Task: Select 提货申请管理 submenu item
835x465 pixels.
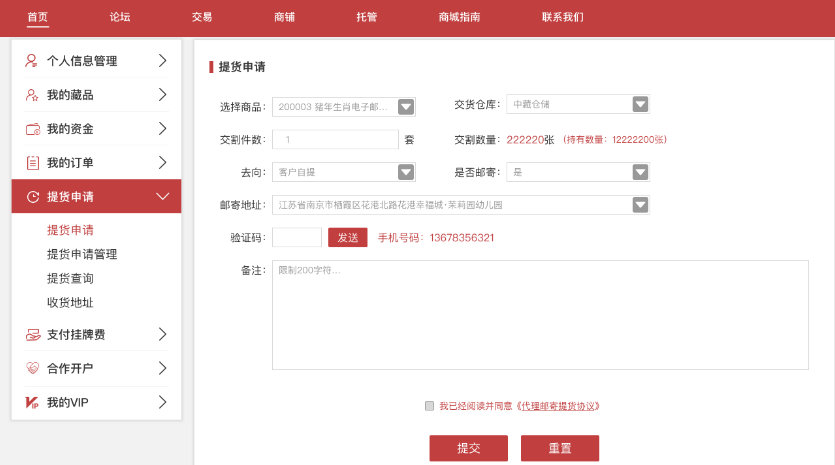Action: click(82, 254)
